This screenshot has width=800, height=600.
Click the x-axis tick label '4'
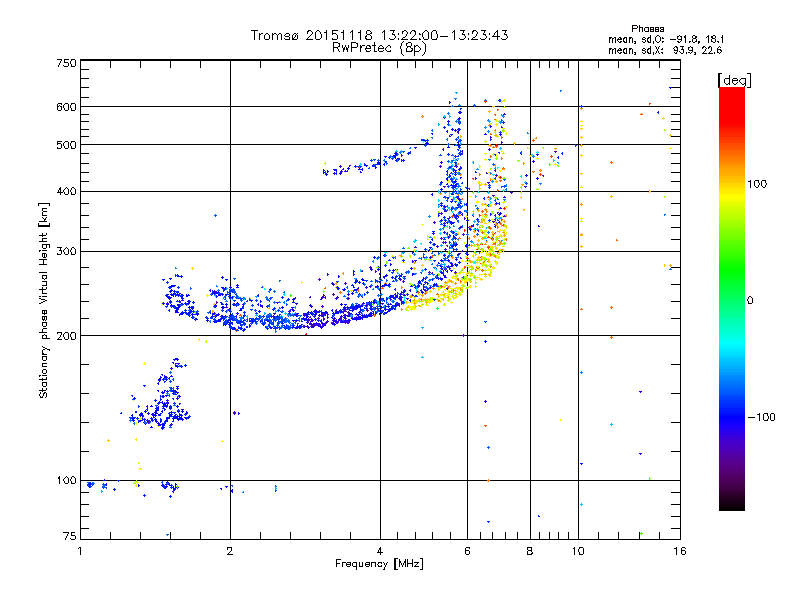[x=380, y=551]
